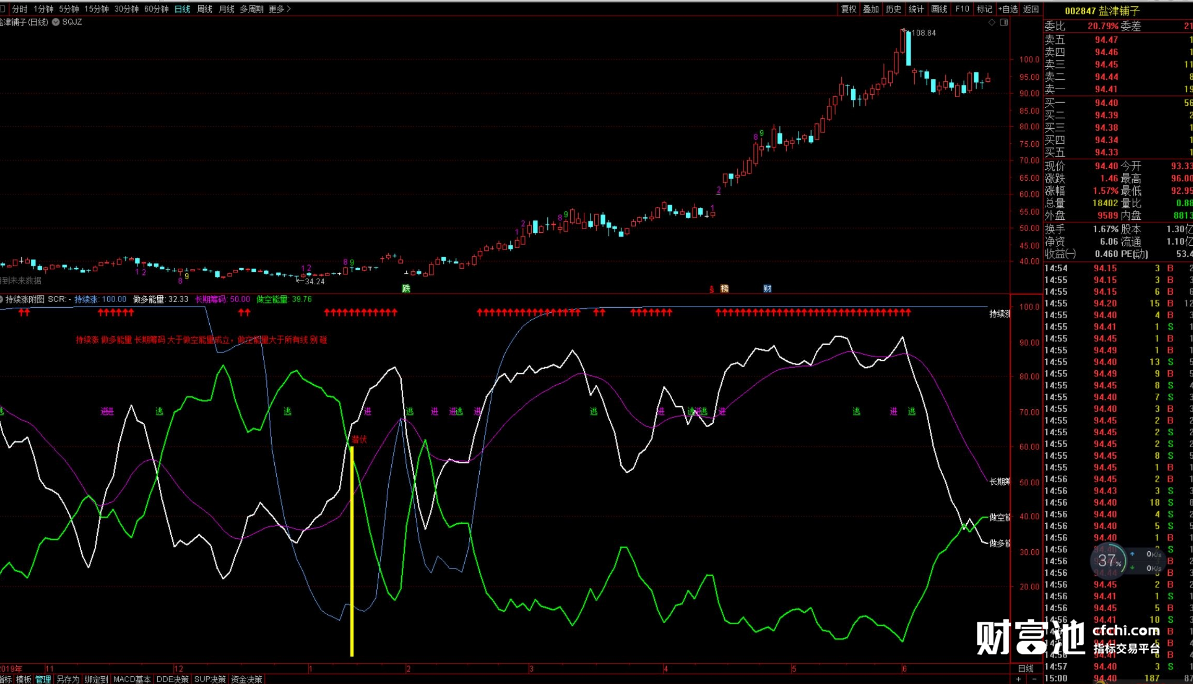Select the 1分钟 period tab
The image size is (1193, 684).
click(43, 9)
